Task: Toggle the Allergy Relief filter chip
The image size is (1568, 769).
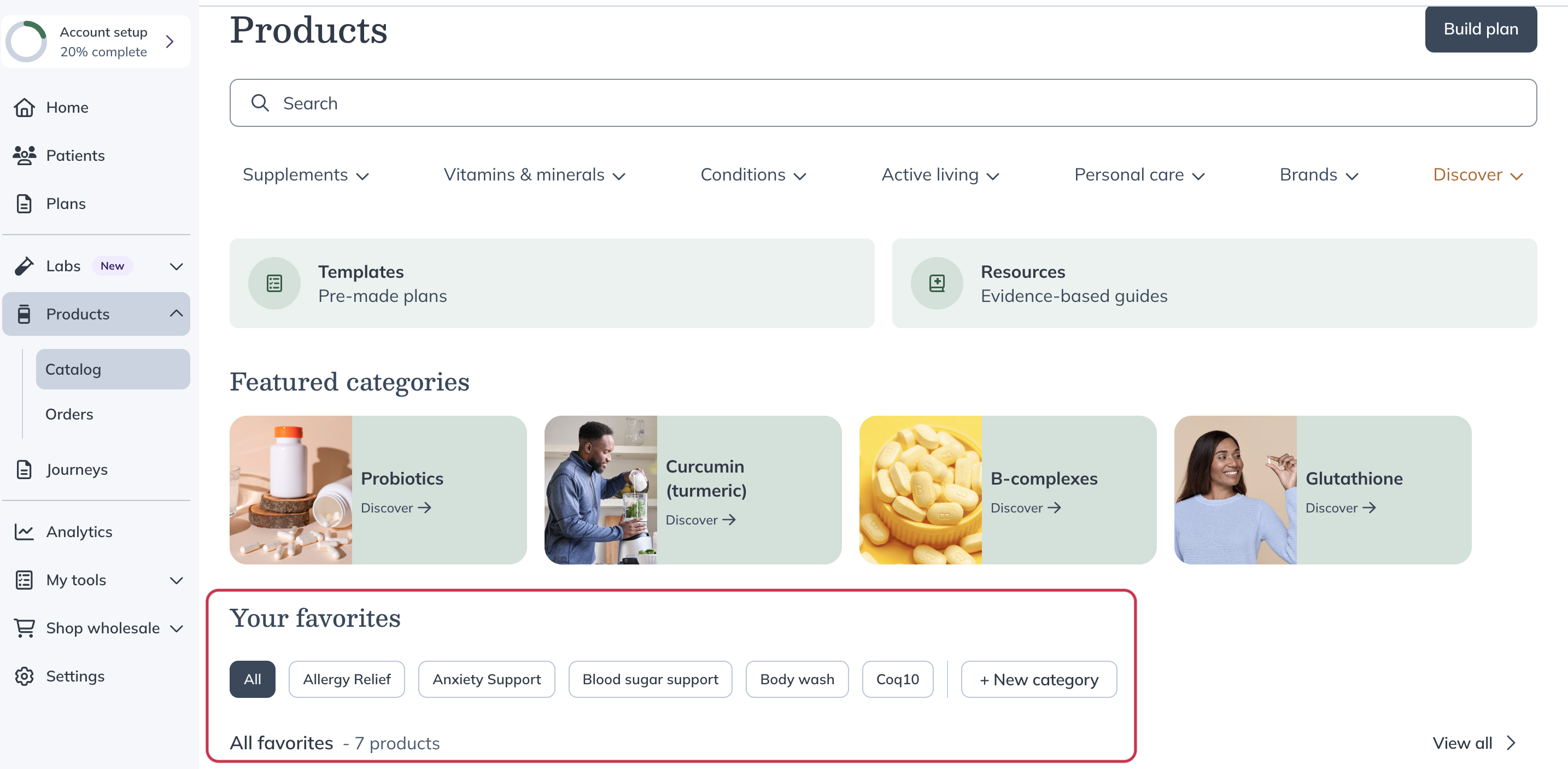Action: coord(346,679)
